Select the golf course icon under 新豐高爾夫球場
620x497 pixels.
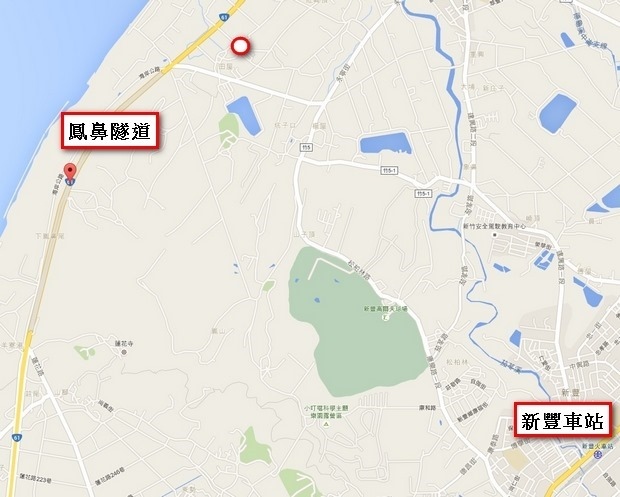[386, 317]
